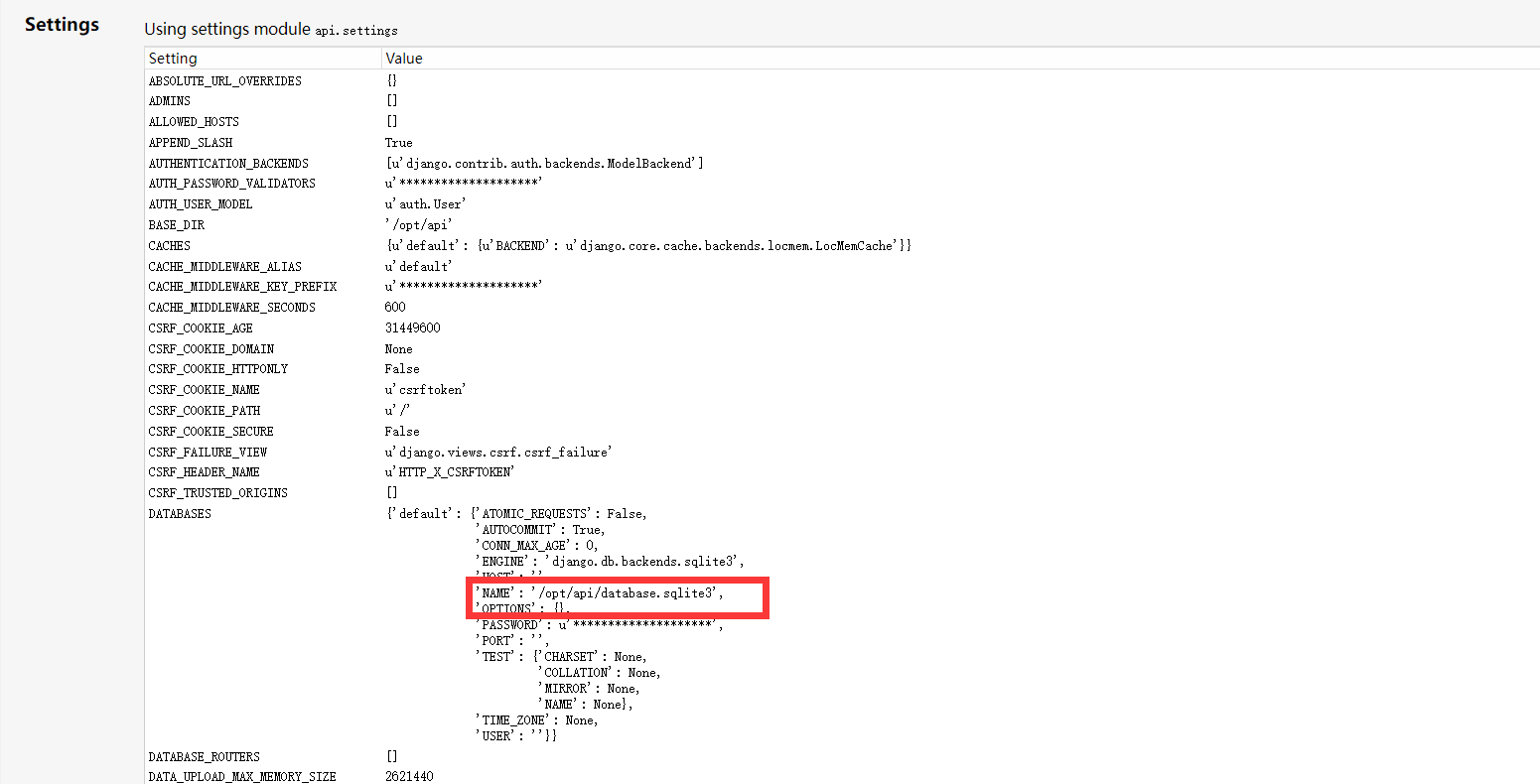Select the ADMINS setting name
The height and width of the screenshot is (784, 1540).
pos(170,101)
